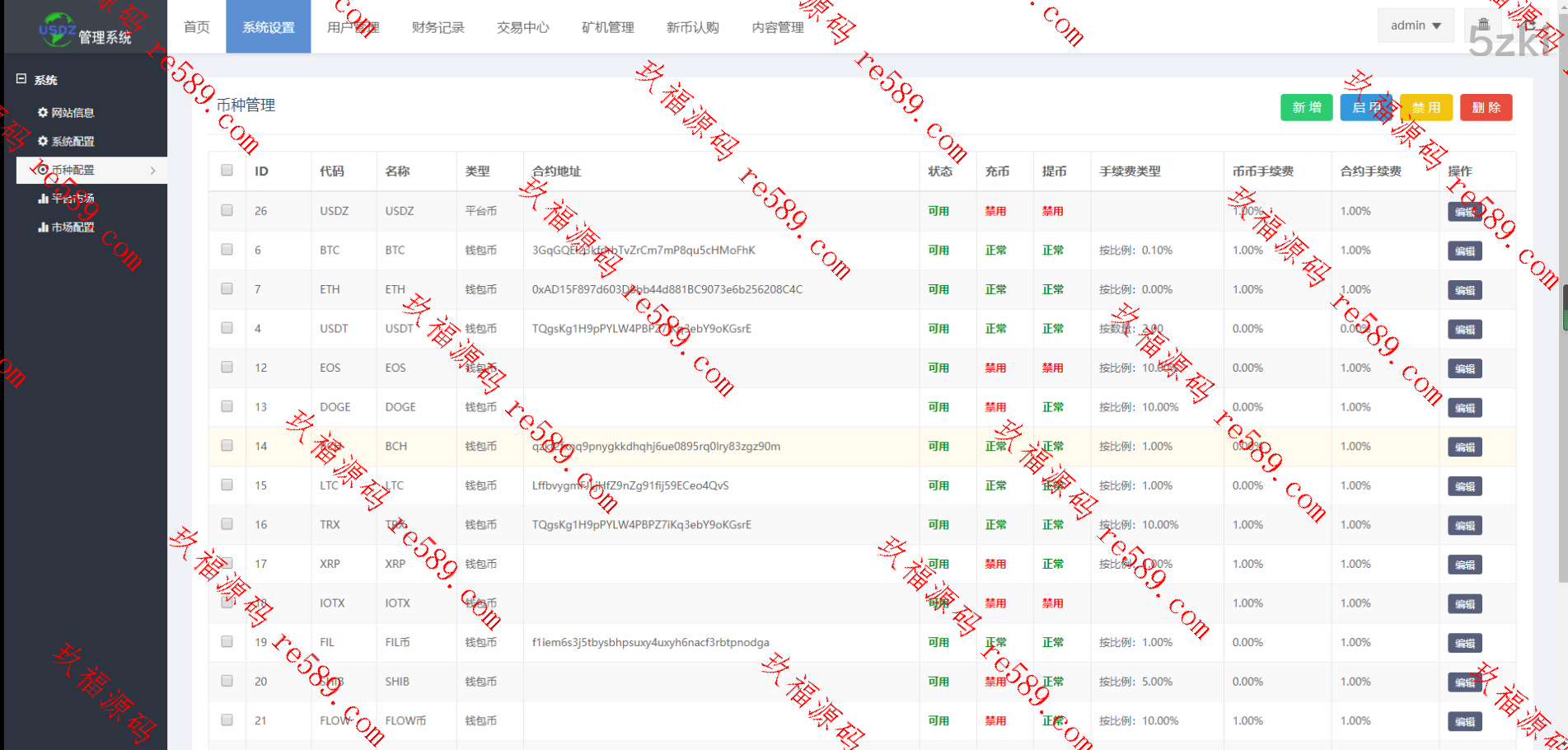This screenshot has width=1568, height=750.
Task: Expand the 币种配置 chevron arrow
Action: [153, 171]
